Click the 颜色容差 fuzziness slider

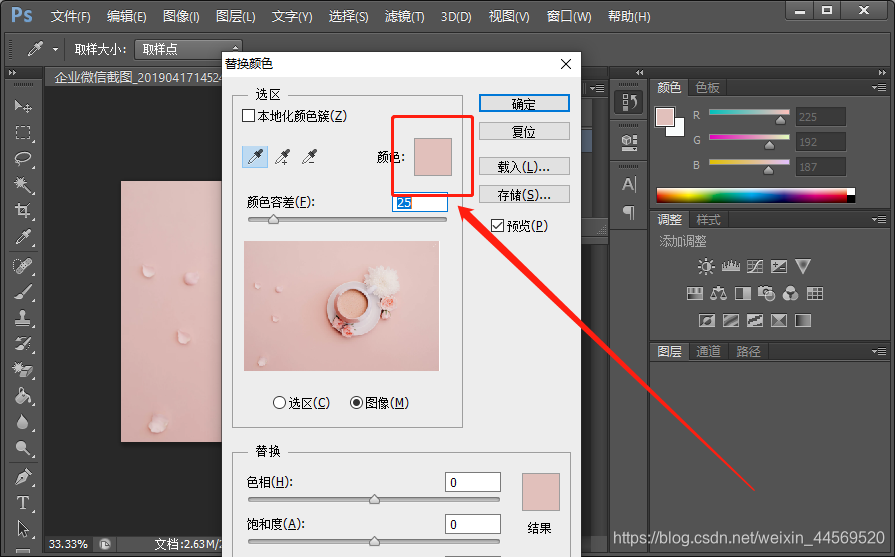[347, 219]
